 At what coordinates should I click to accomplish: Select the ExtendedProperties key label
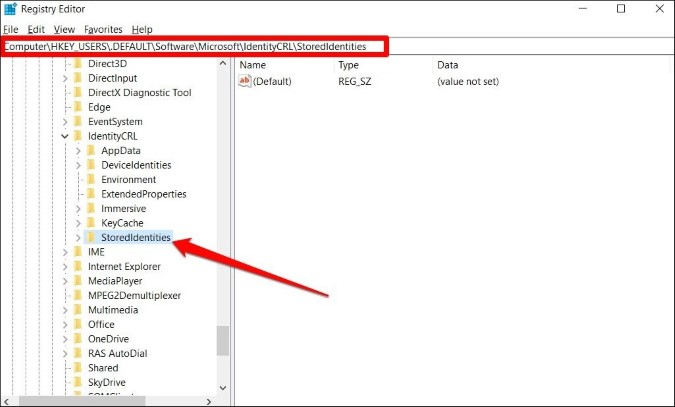coord(144,194)
